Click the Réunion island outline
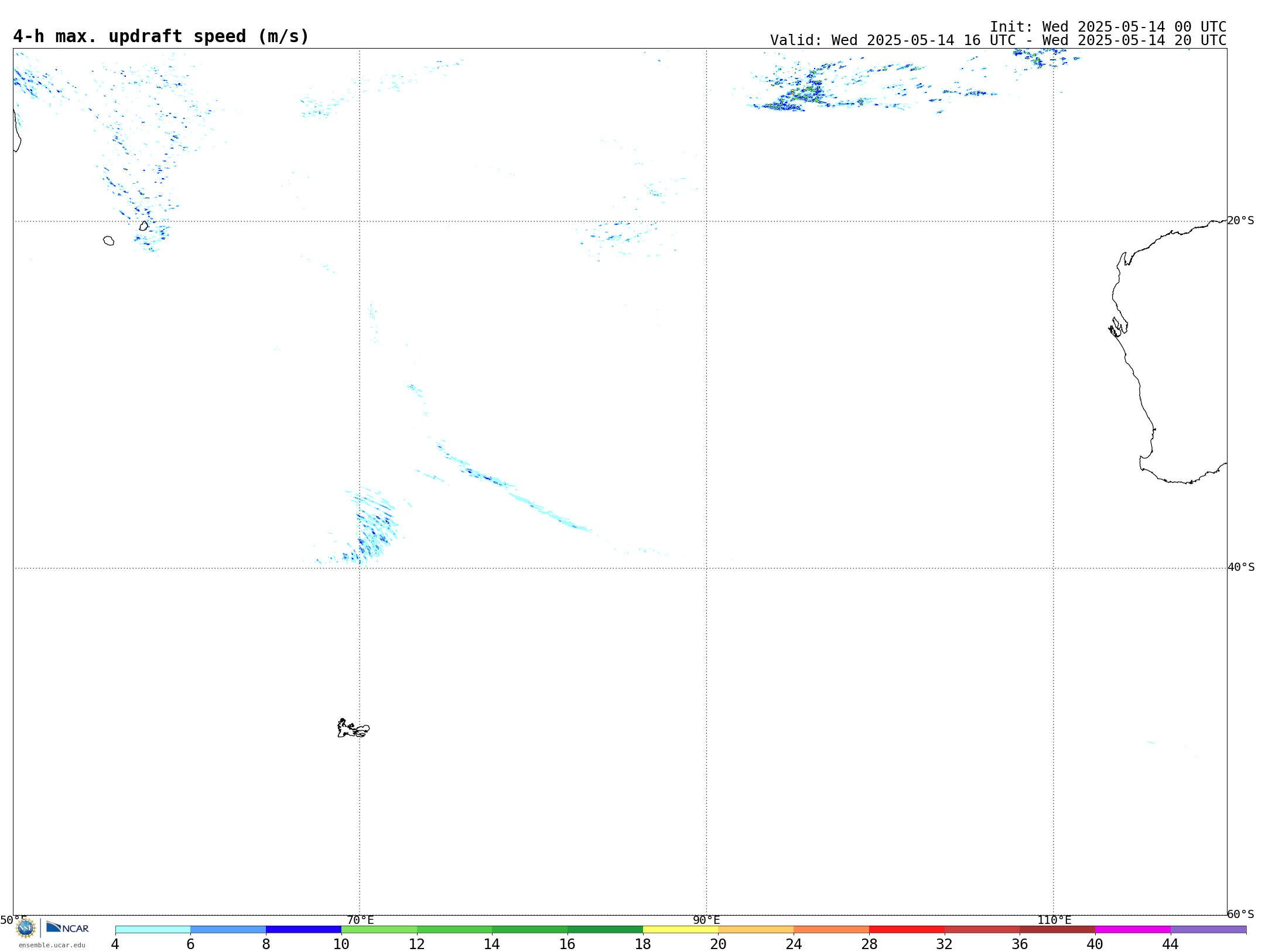 click(108, 241)
